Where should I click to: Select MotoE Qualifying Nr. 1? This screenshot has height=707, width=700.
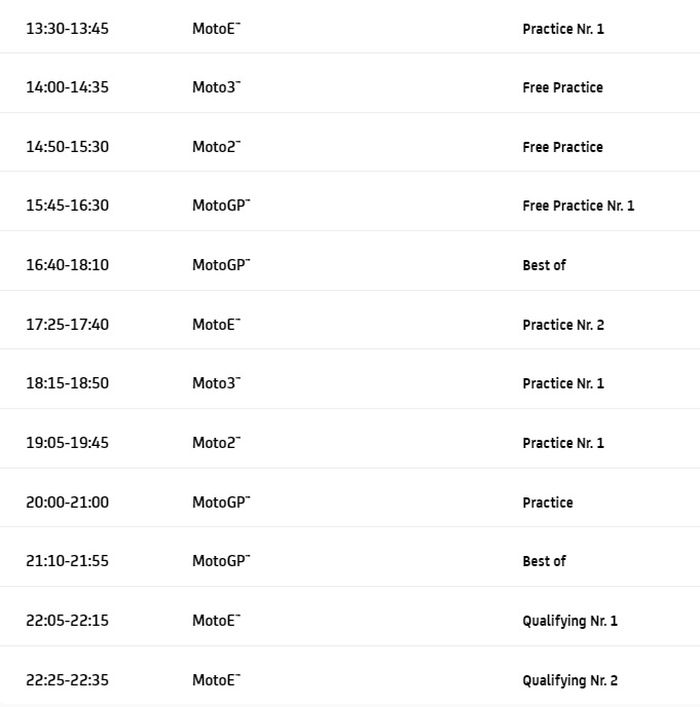pyautogui.click(x=570, y=621)
